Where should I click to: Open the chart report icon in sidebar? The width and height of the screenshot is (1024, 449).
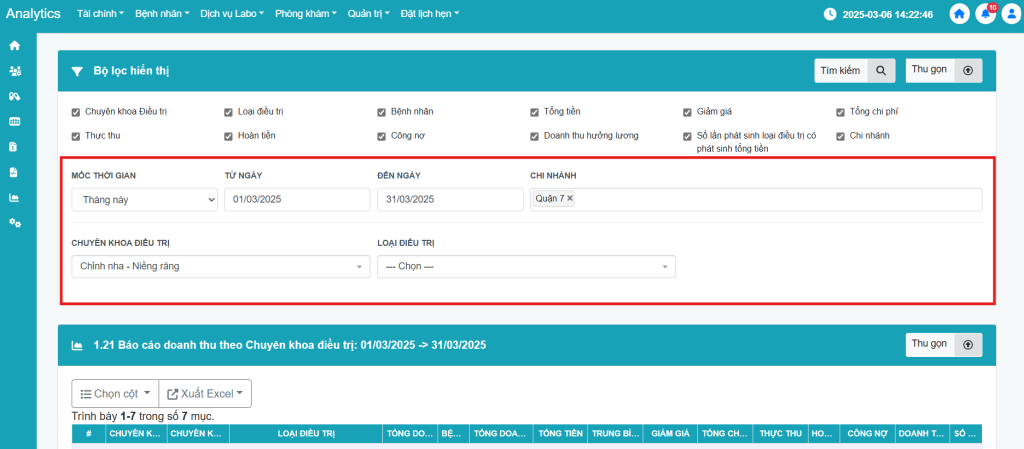point(14,197)
